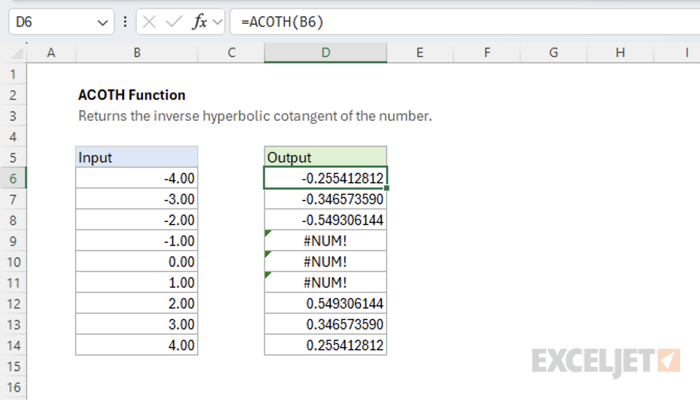This screenshot has width=700, height=400.
Task: Click the enter checkmark icon in formula bar
Action: point(174,21)
